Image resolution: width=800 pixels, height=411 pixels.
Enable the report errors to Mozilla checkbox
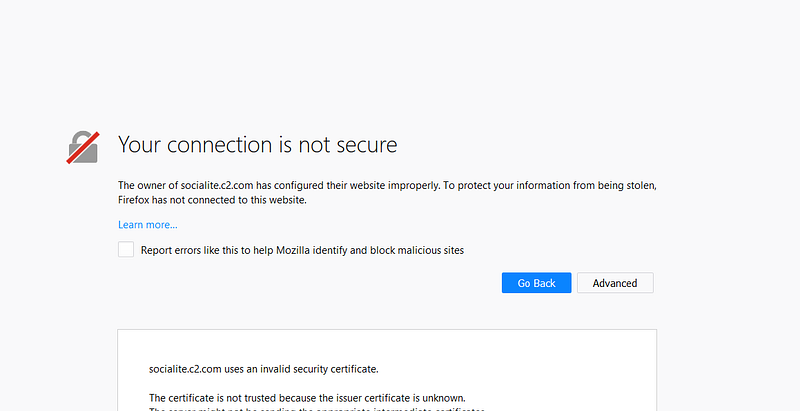point(126,249)
